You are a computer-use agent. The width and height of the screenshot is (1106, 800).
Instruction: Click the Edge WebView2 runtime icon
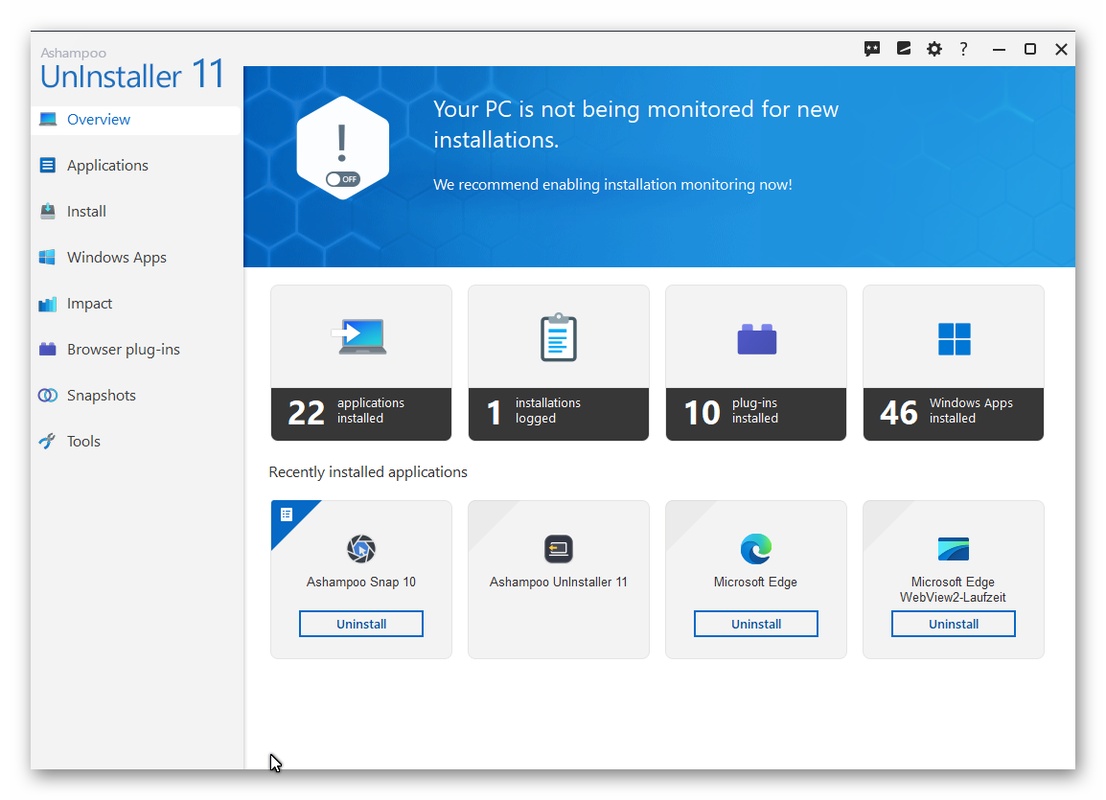pos(953,548)
